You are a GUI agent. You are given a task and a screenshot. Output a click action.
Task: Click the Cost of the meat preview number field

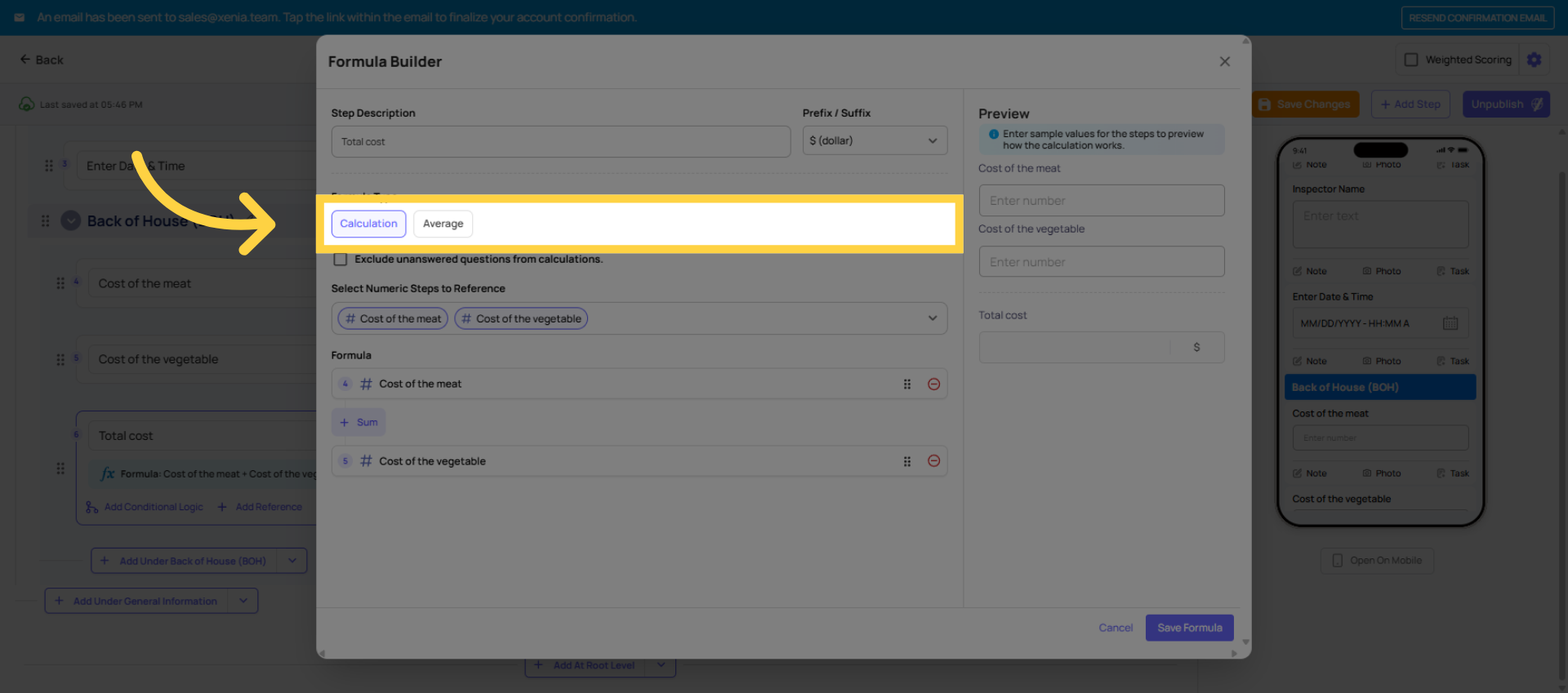point(1101,200)
